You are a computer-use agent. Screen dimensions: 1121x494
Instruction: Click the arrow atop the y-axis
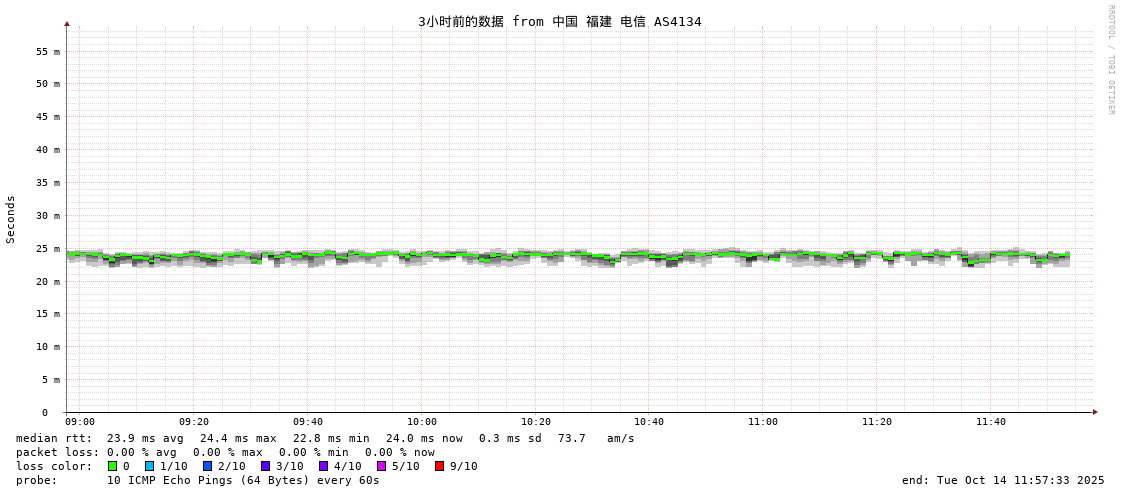67,23
